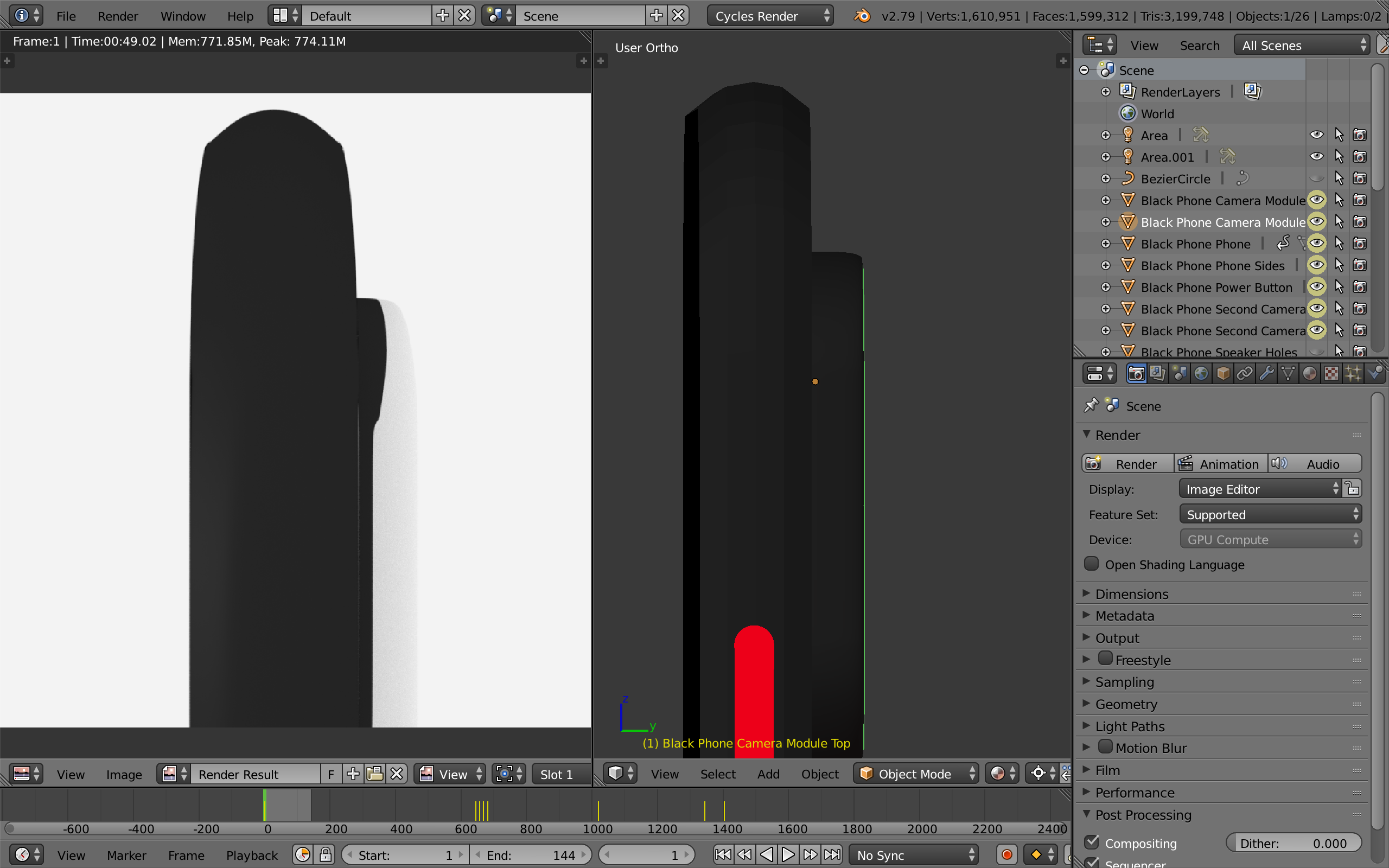The width and height of the screenshot is (1389, 868).
Task: Click the Audio mixdown button
Action: 1314,463
